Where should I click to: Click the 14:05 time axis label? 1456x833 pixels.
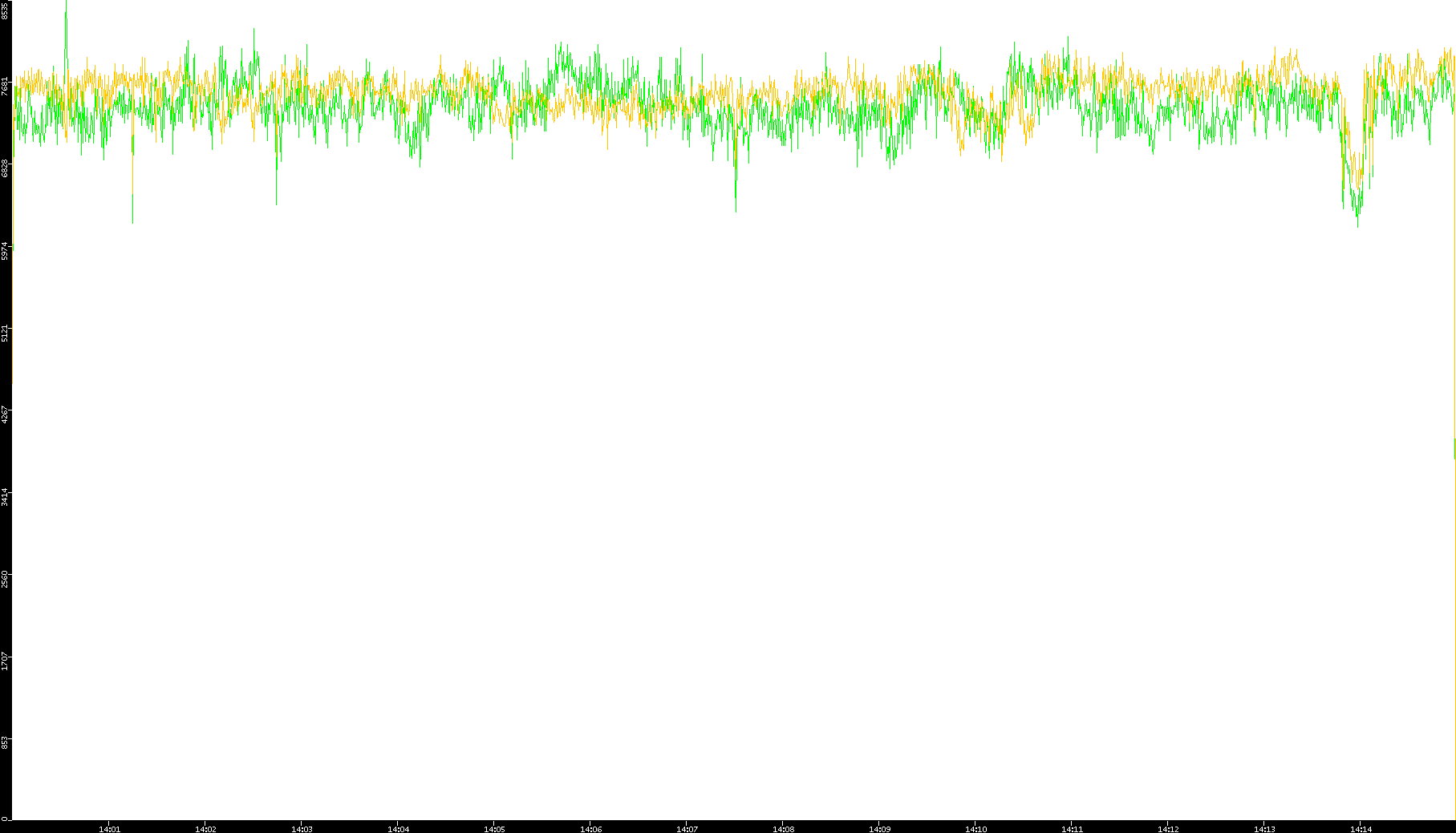pos(494,829)
